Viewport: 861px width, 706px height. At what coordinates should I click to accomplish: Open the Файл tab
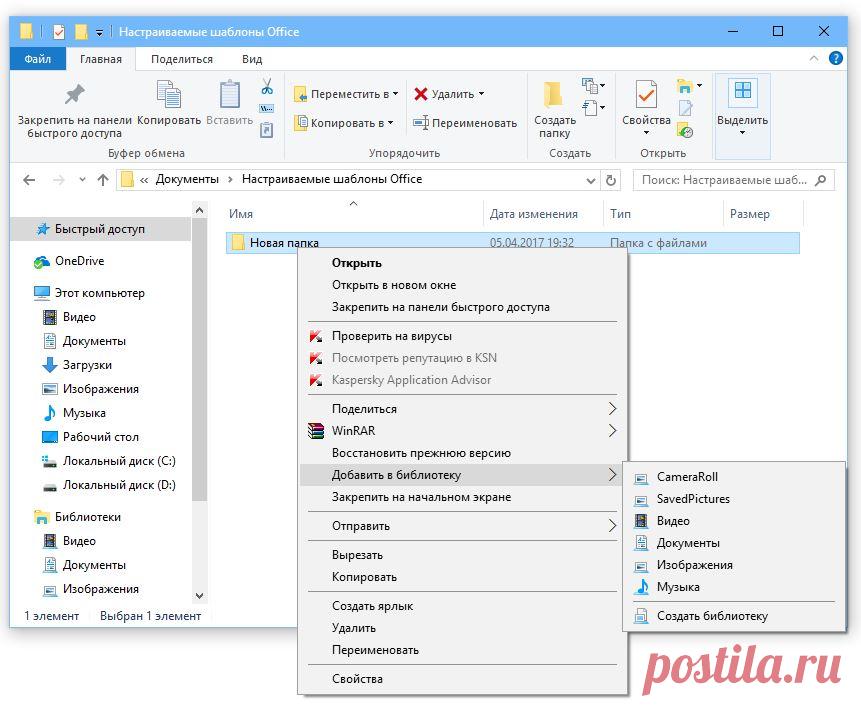tap(37, 59)
